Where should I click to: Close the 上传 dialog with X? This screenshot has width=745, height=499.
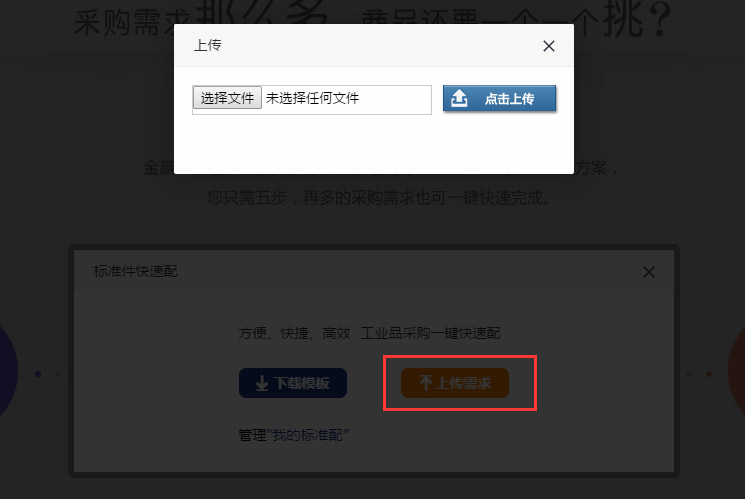click(549, 46)
